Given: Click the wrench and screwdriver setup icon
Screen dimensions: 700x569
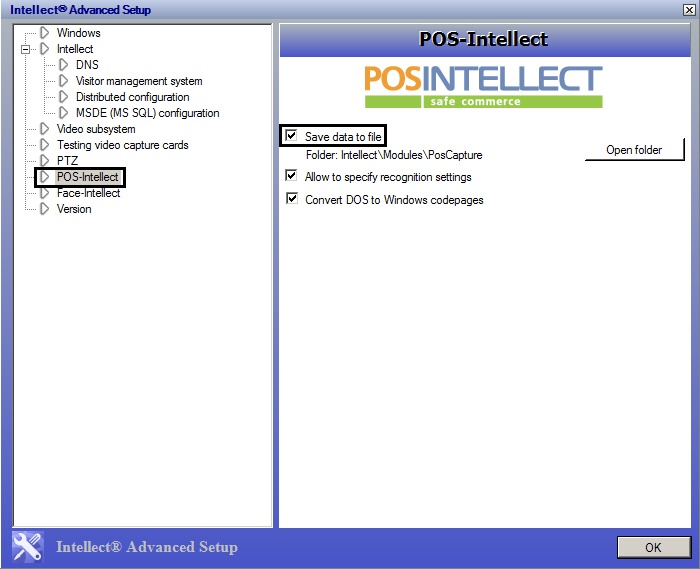Looking at the screenshot, I should (x=28, y=547).
